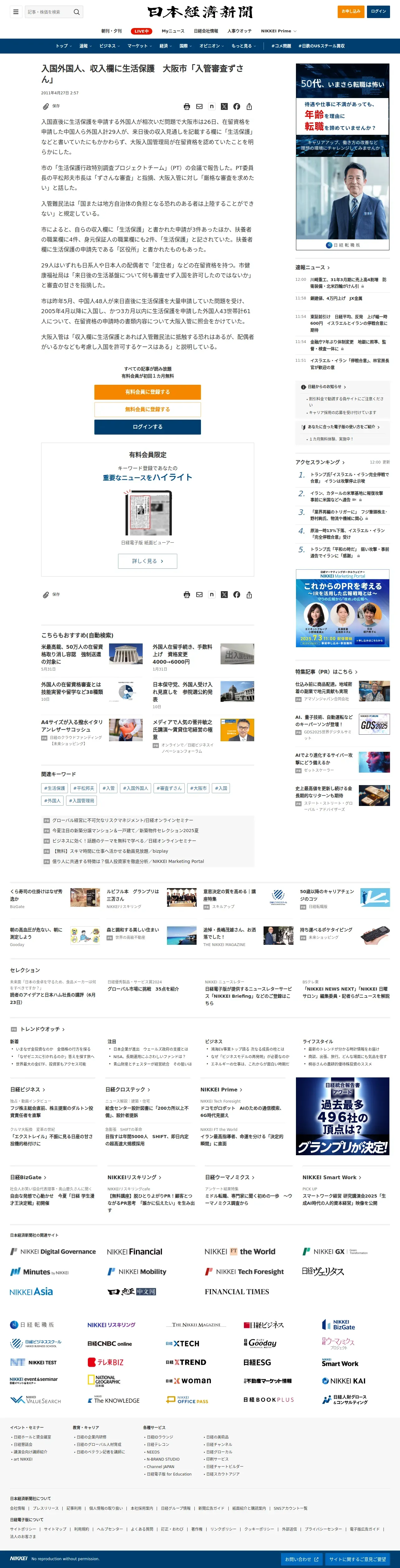The image size is (400, 1568).
Task: Expand the マーケット navigation dropdown
Action: tap(140, 46)
